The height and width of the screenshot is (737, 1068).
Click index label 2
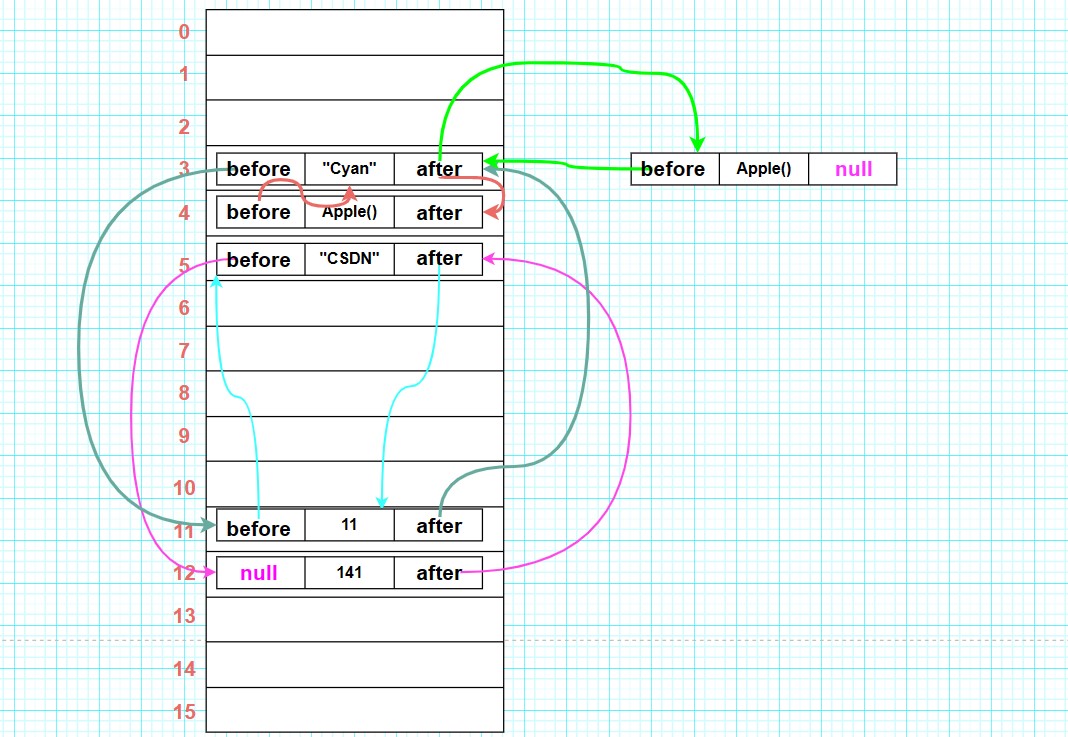click(x=184, y=127)
